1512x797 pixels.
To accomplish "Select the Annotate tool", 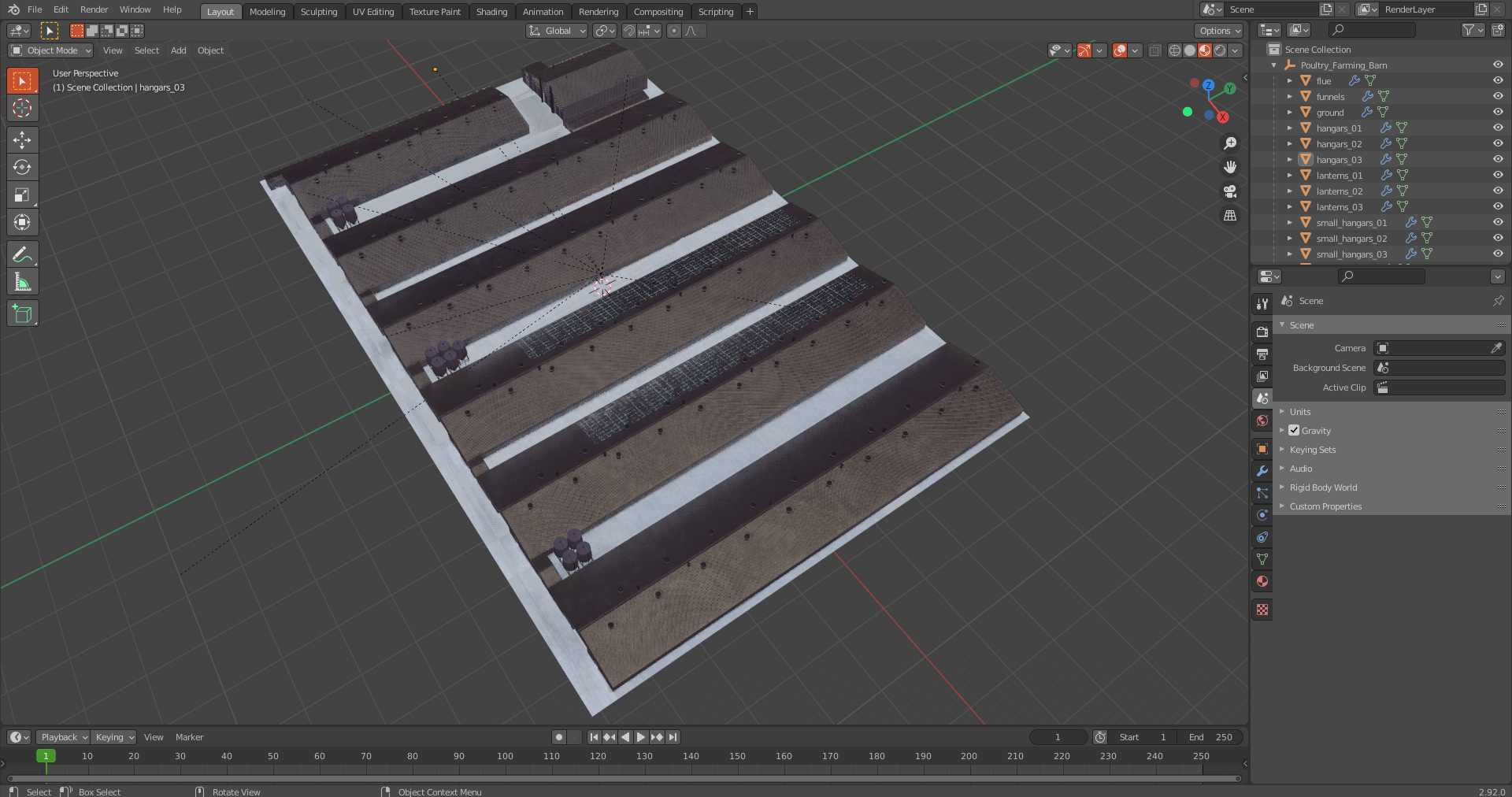I will point(22,254).
